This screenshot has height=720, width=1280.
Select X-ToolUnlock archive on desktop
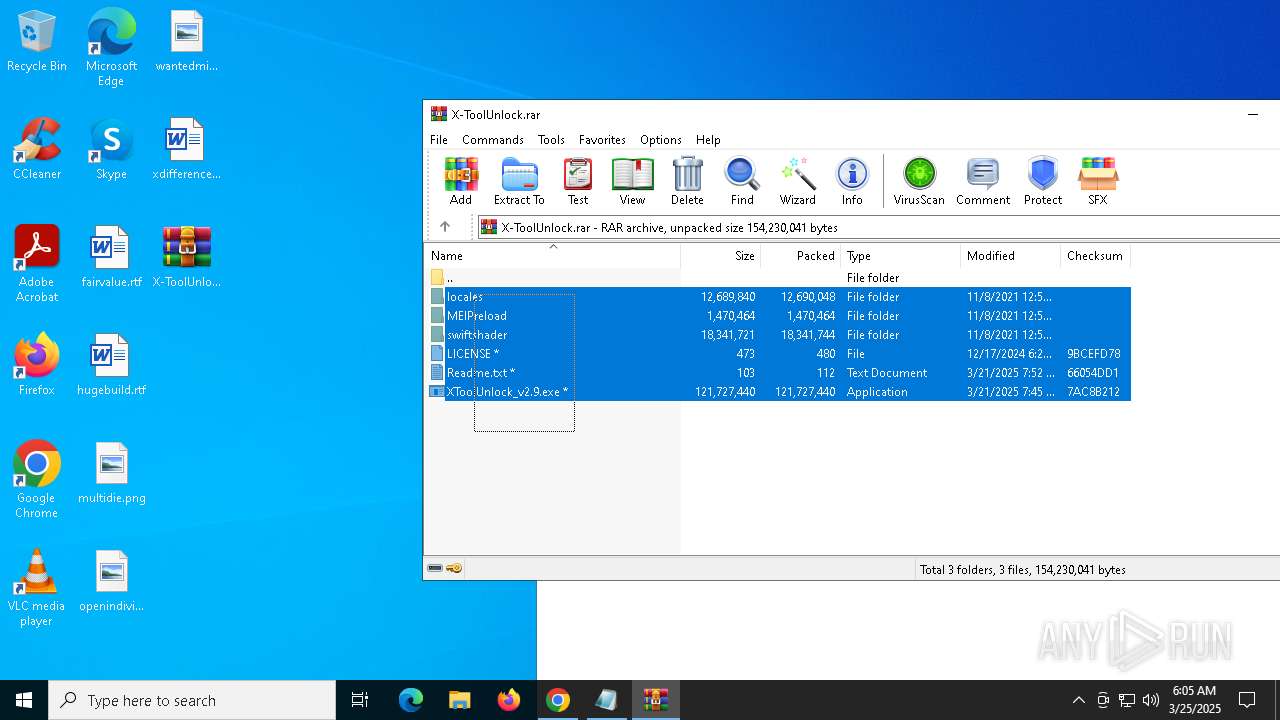187,257
